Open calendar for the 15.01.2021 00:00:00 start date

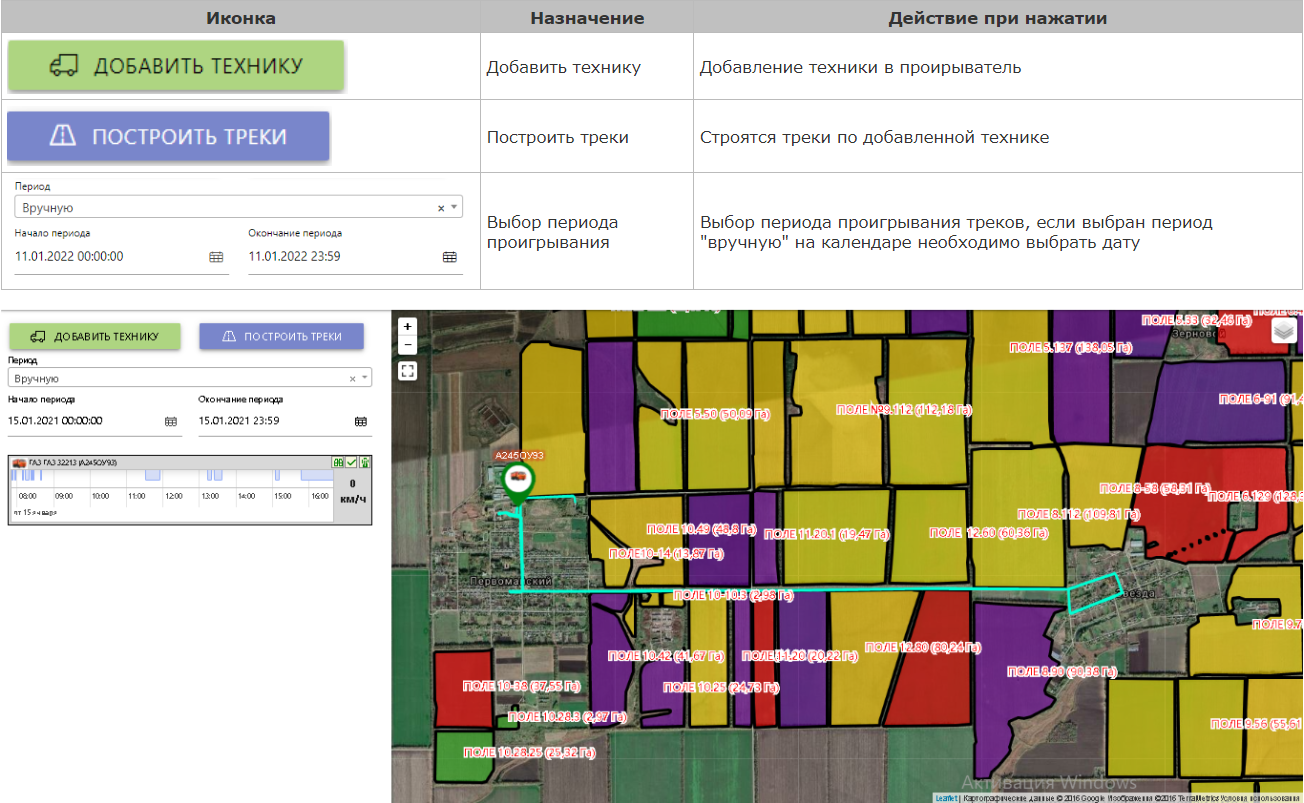click(171, 422)
